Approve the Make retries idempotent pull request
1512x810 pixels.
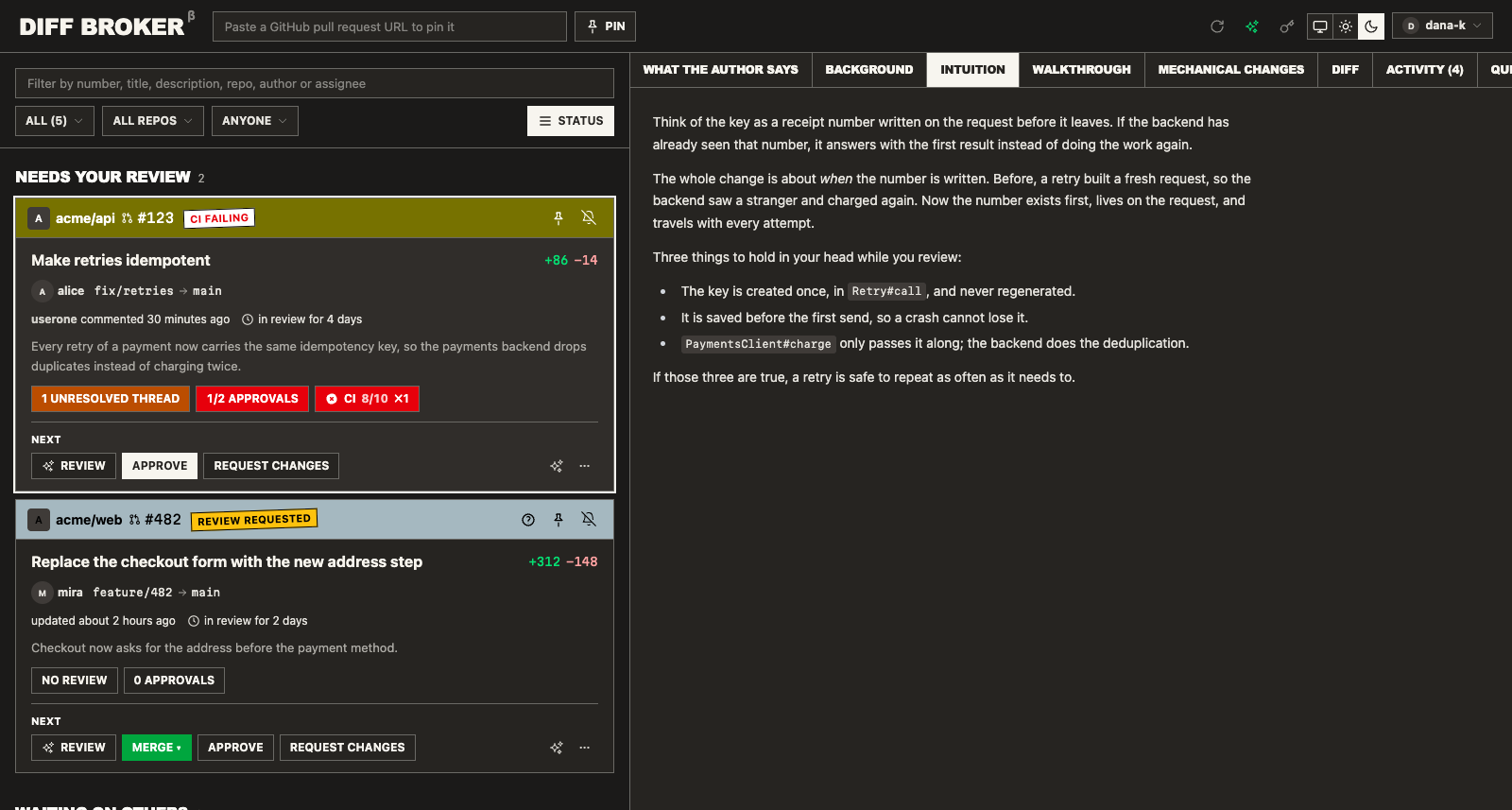[160, 466]
